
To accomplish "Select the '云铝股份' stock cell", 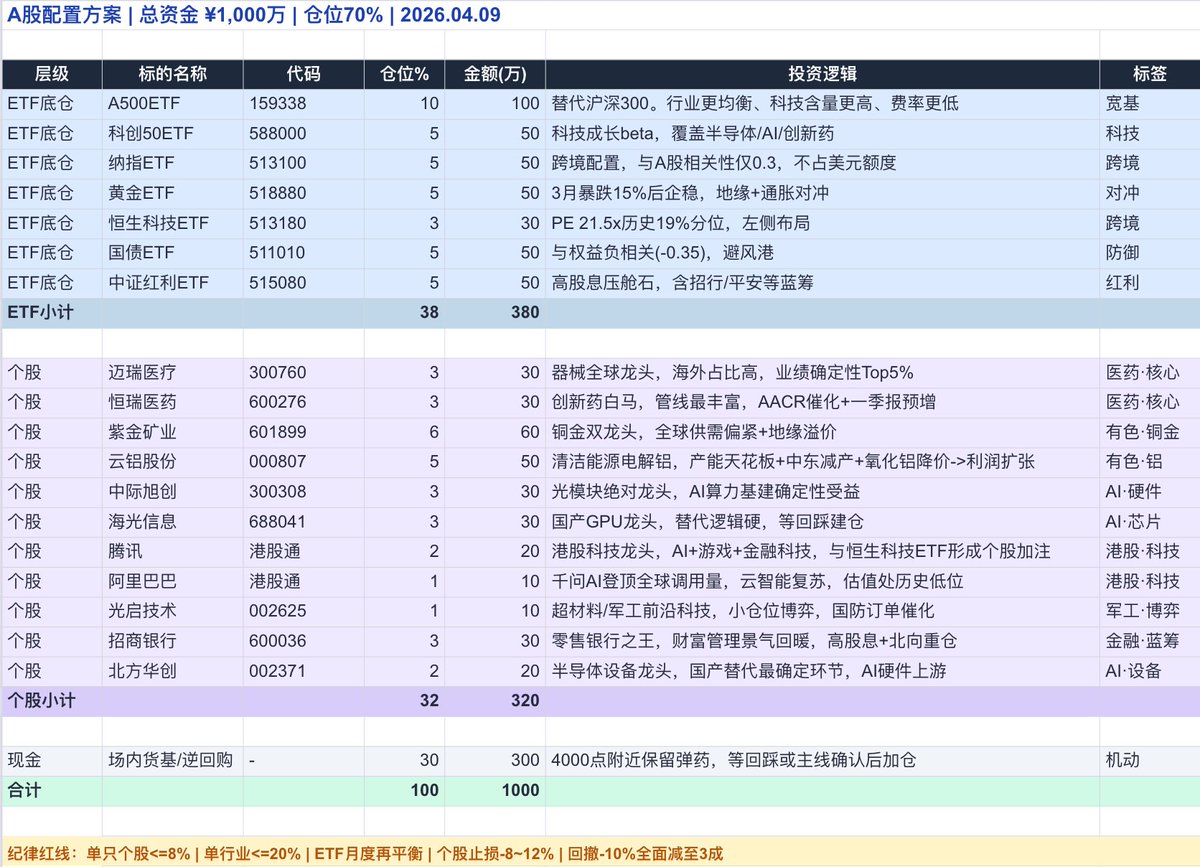I will pos(172,462).
